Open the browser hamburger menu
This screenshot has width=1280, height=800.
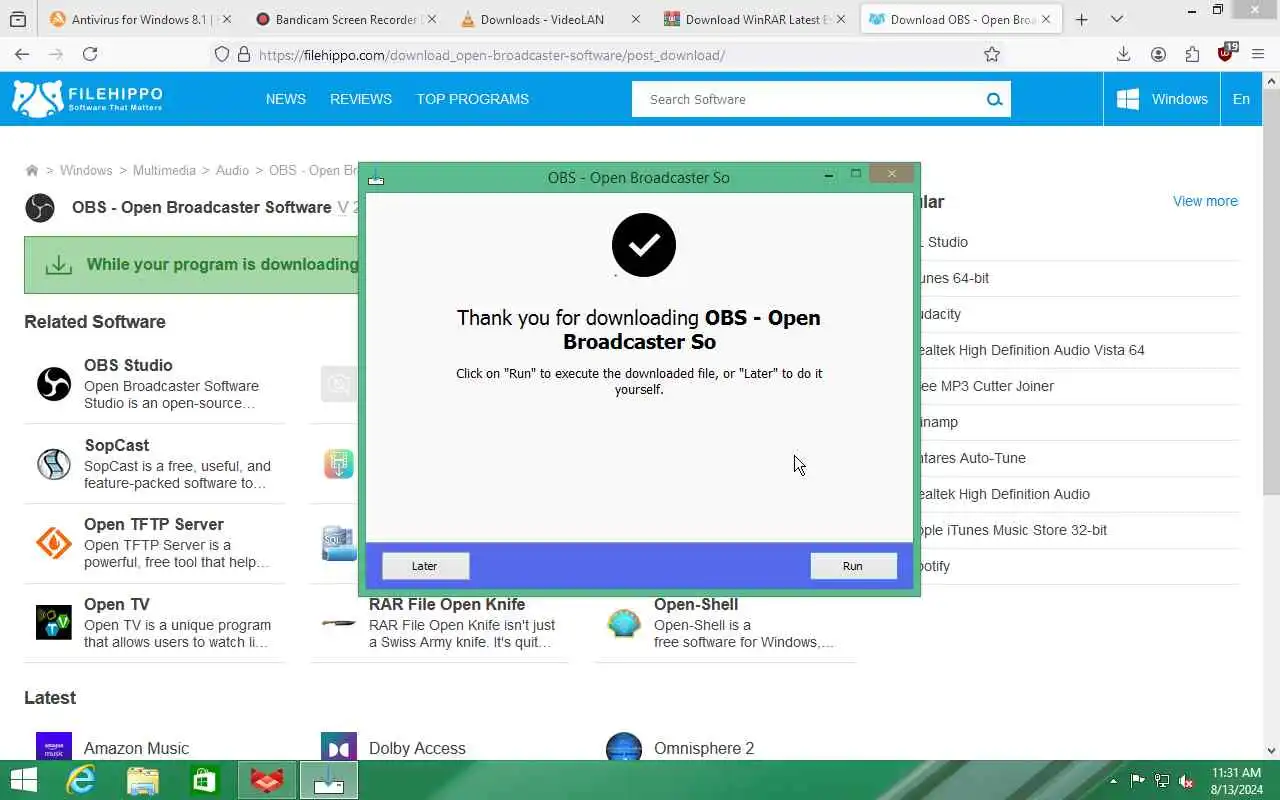click(x=1258, y=55)
